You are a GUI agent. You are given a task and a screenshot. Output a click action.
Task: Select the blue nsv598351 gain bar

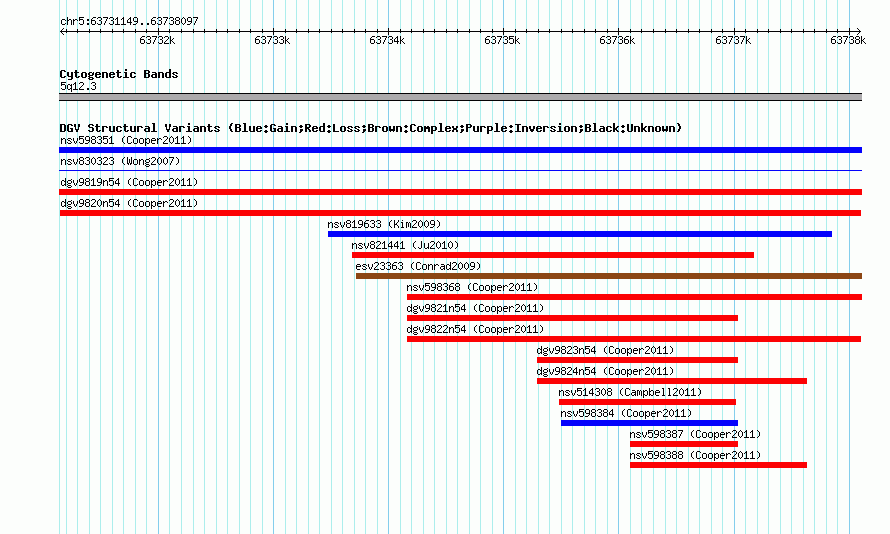[460, 150]
